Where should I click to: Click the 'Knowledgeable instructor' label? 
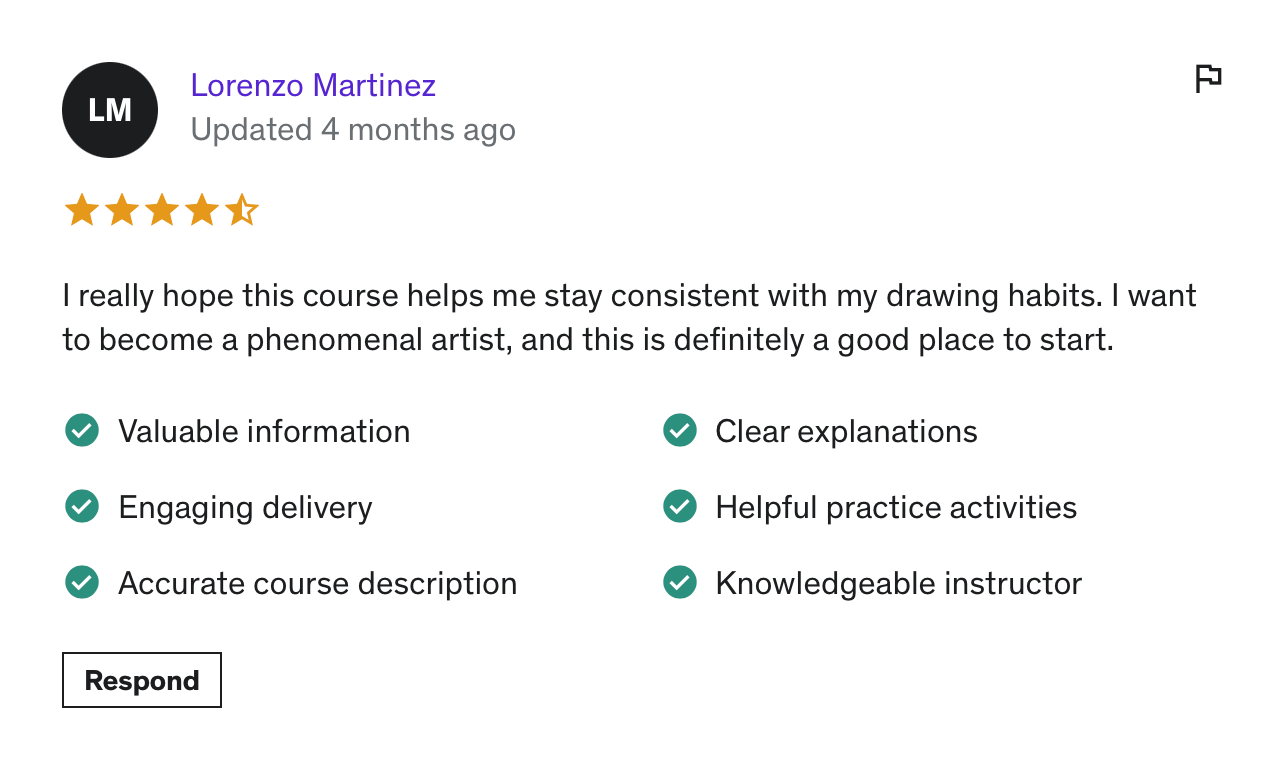[x=898, y=584]
